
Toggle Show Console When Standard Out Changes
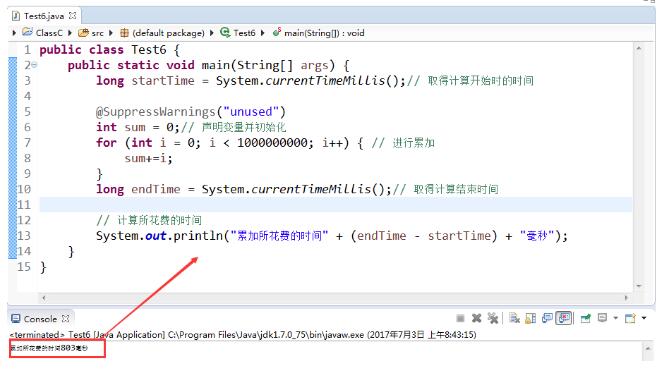pos(547,318)
